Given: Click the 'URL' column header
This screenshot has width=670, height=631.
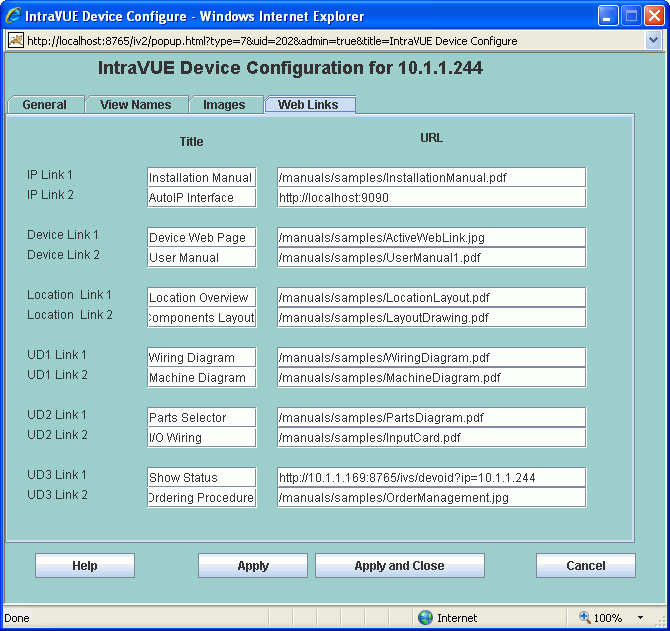Looking at the screenshot, I should click(432, 138).
